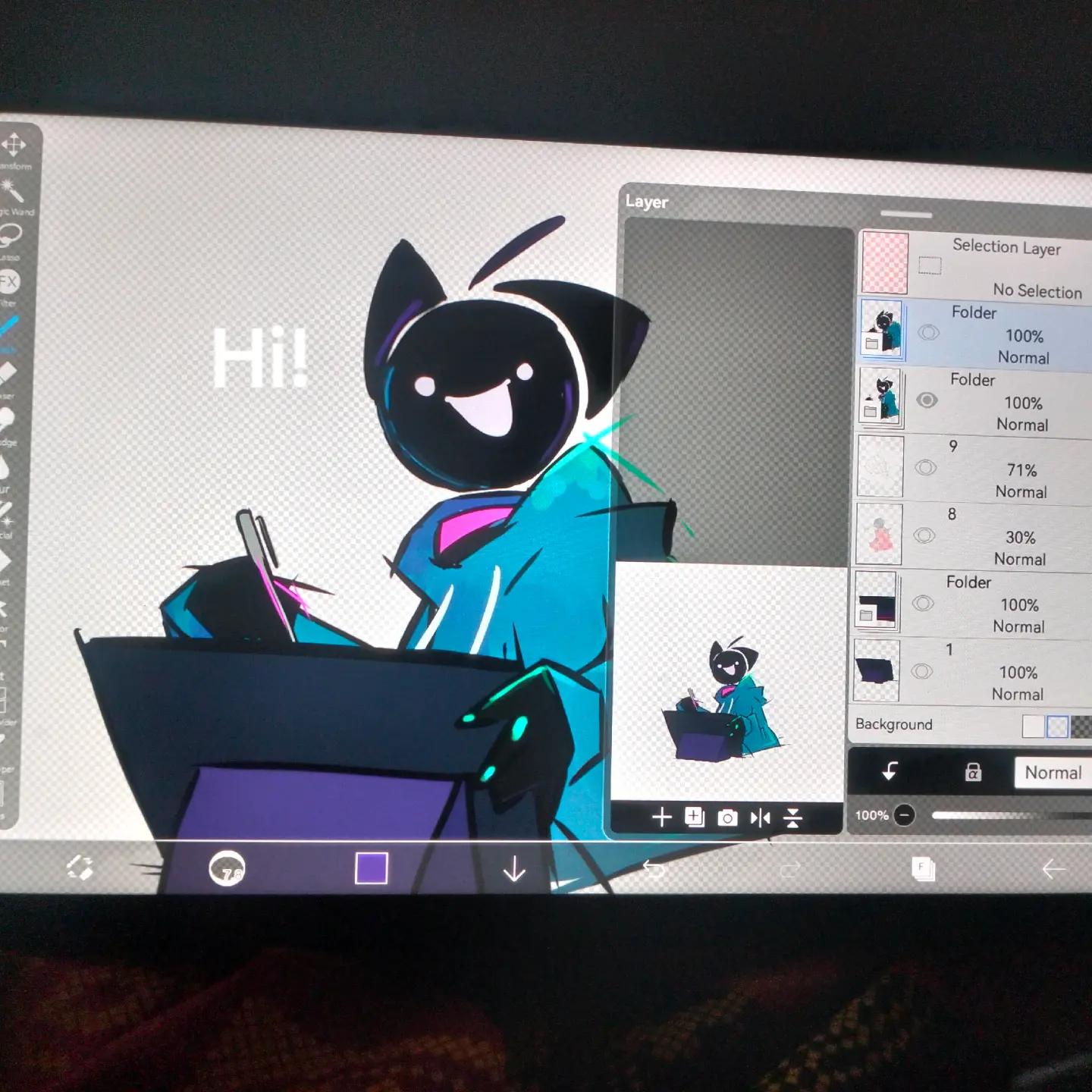
Task: Open the purple current color swatch
Action: pos(372,868)
